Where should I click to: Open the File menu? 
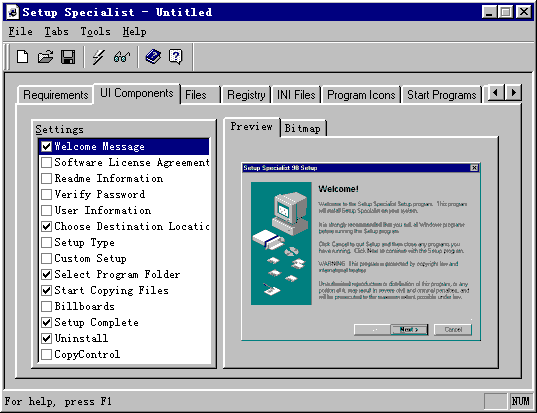[21, 32]
